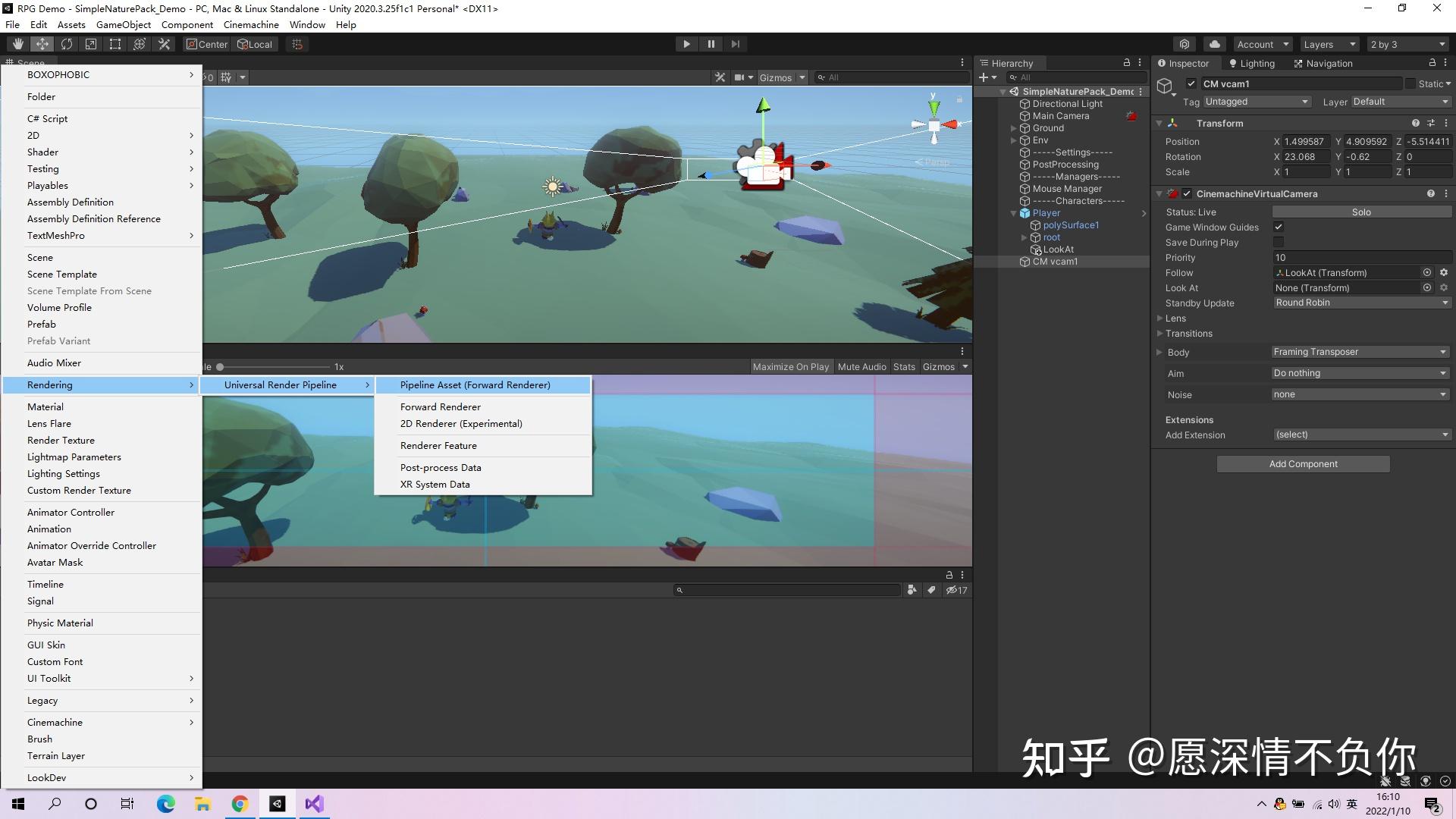
Task: Click the Project search by type icon
Action: point(912,590)
